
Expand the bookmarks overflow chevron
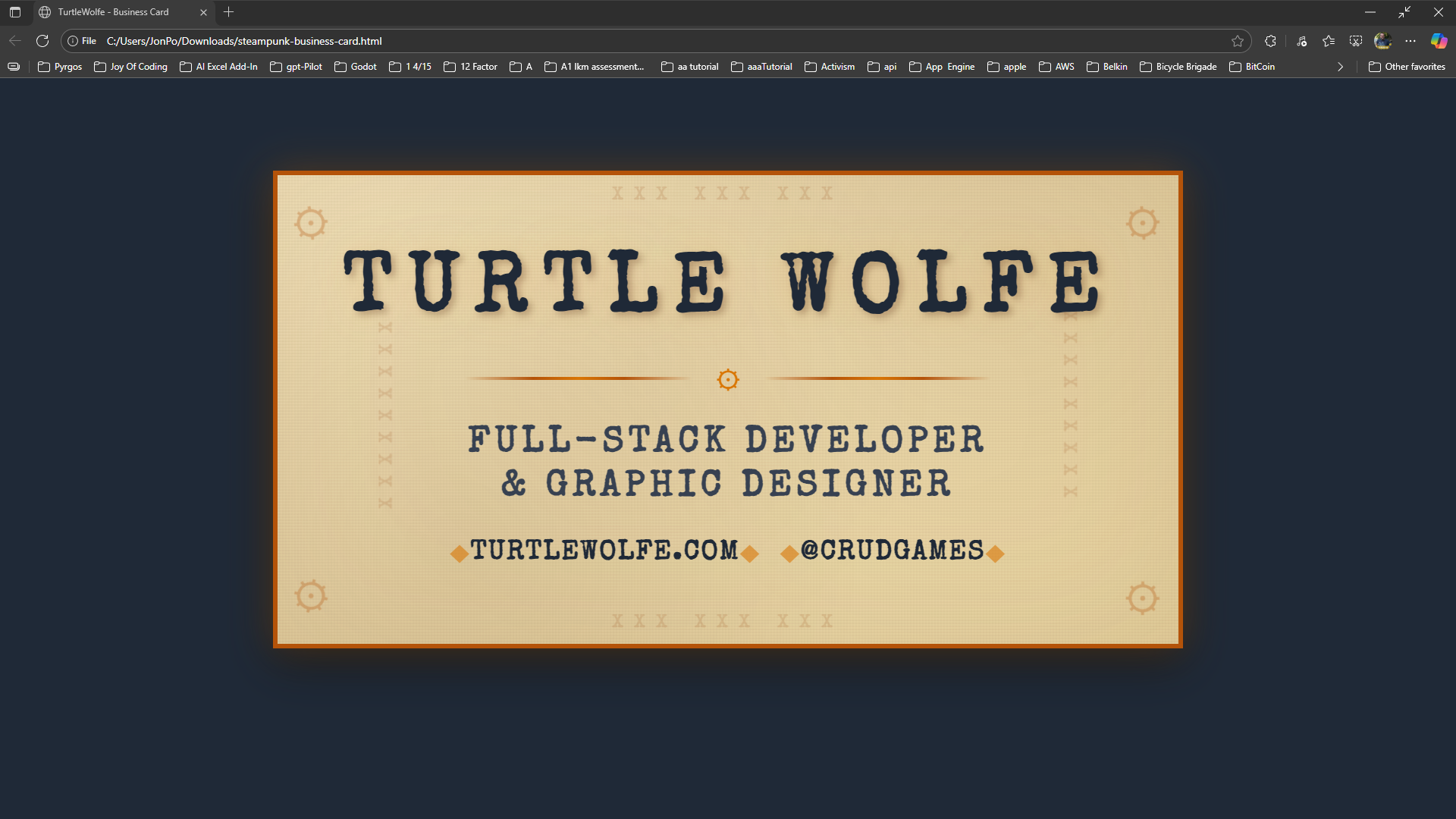click(x=1340, y=67)
